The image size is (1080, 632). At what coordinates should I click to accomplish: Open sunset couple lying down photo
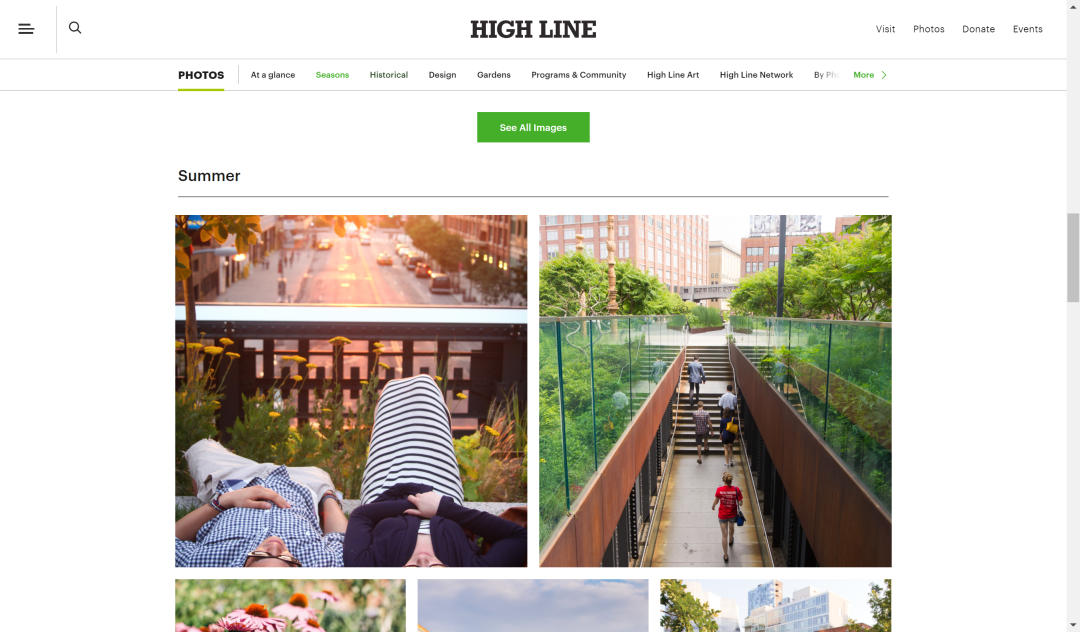coord(351,391)
